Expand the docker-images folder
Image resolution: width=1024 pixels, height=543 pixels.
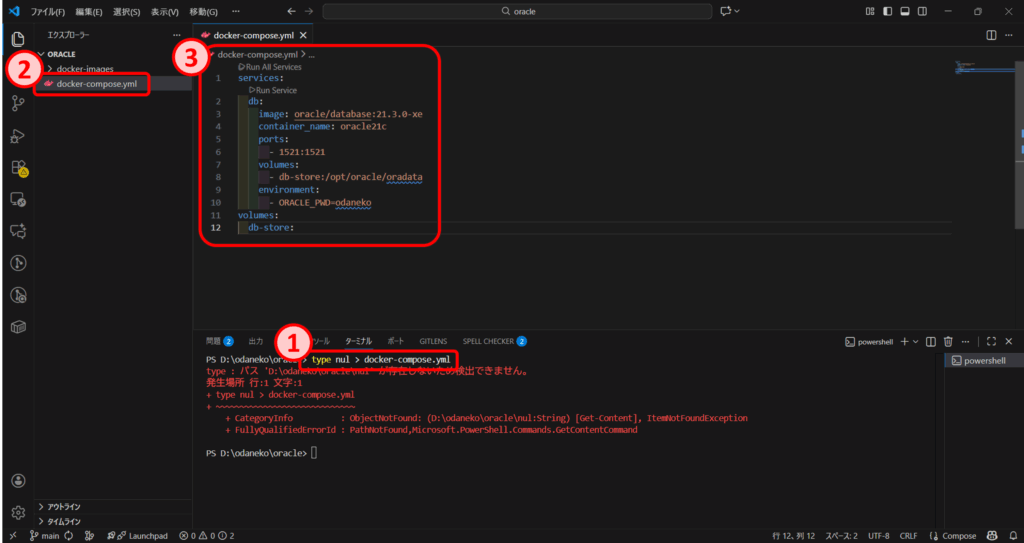click(x=84, y=69)
